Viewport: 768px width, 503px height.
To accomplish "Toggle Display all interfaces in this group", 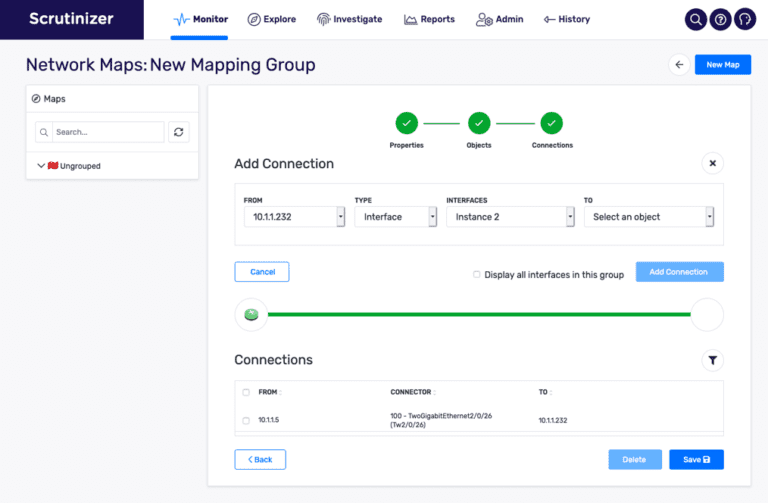I will tap(477, 274).
